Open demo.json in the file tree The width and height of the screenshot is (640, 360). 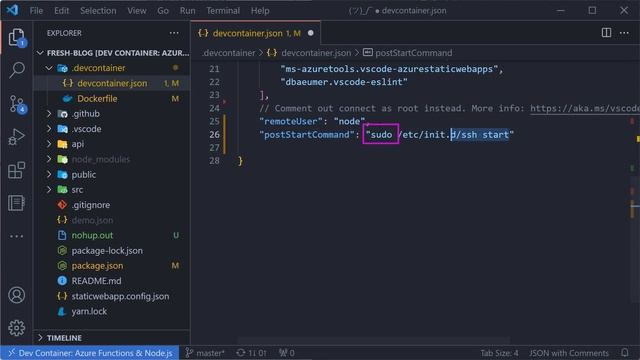[111, 220]
